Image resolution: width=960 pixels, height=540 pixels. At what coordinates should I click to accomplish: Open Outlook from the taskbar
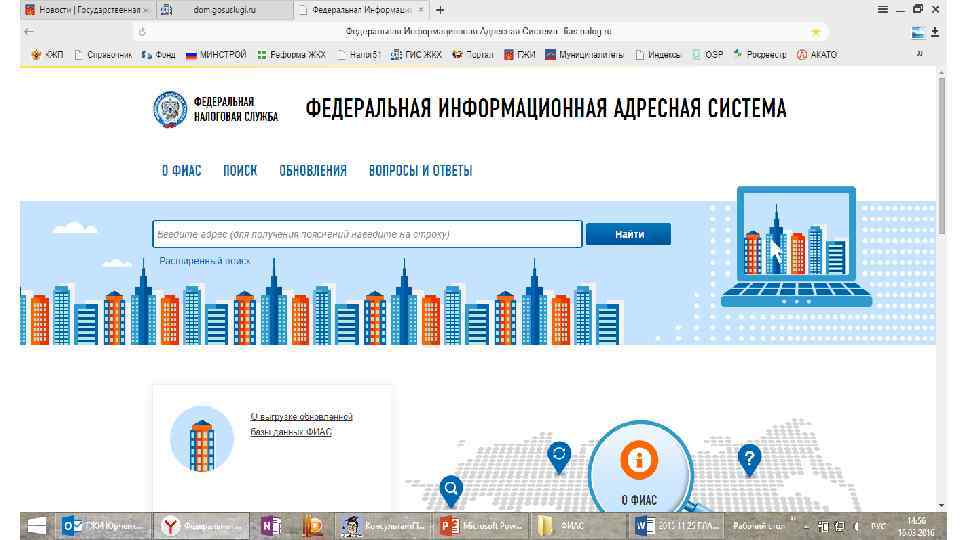coord(104,526)
